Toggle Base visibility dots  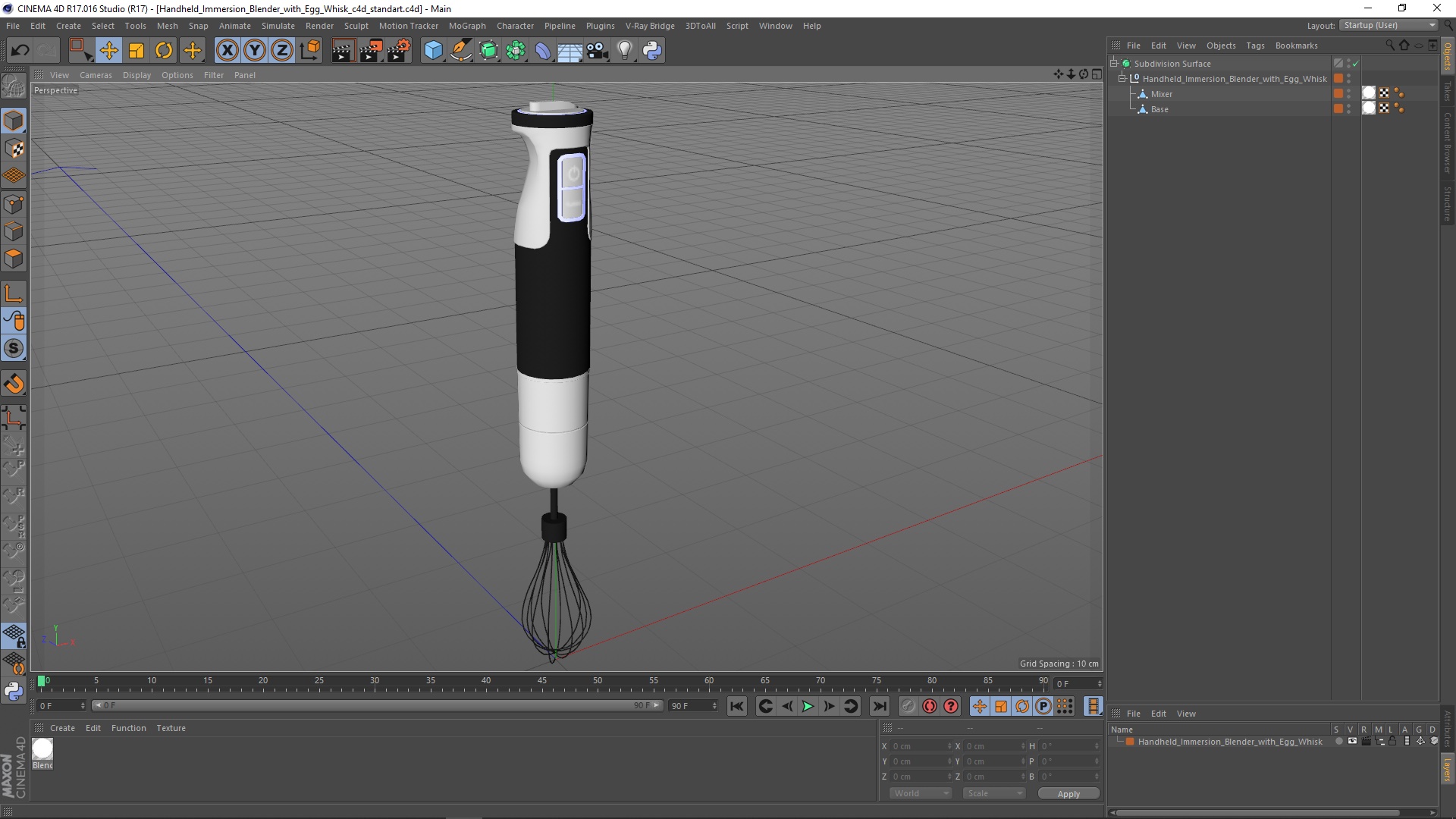click(1349, 109)
